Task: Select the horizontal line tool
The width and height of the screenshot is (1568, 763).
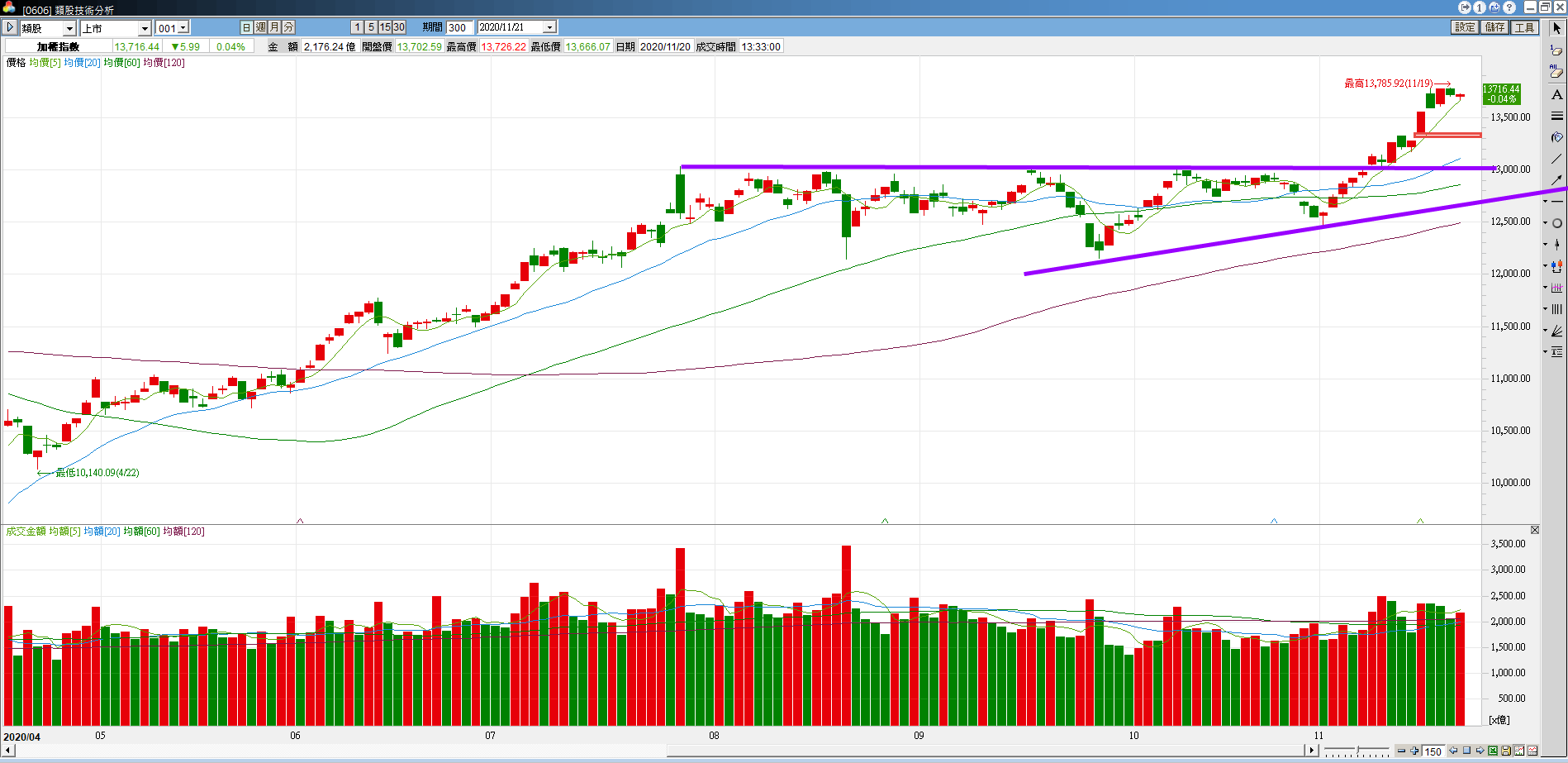Action: click(x=1557, y=202)
